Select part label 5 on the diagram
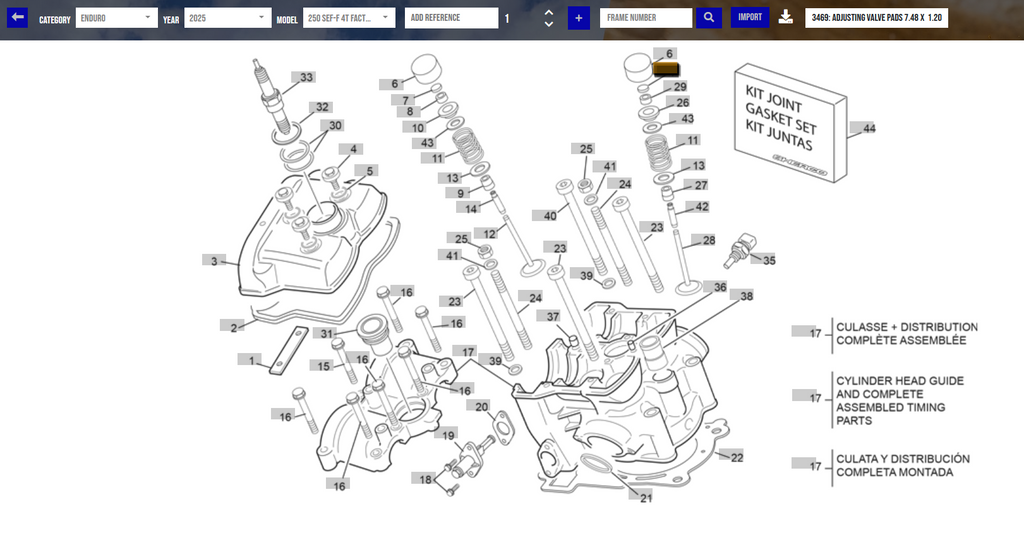 coord(367,171)
